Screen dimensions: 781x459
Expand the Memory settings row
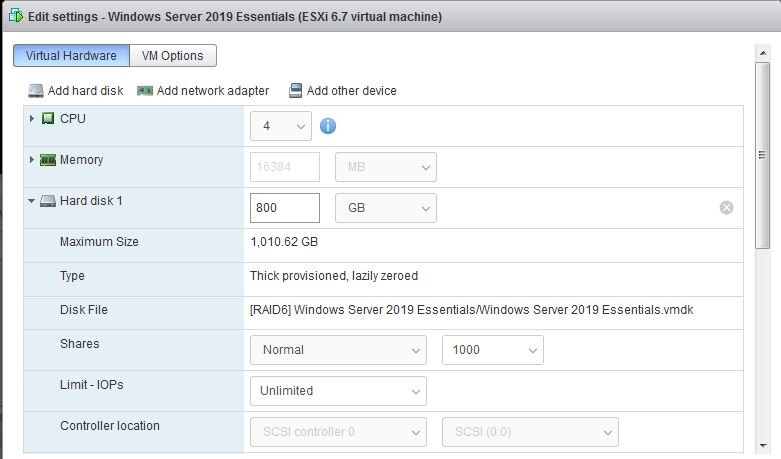point(32,160)
